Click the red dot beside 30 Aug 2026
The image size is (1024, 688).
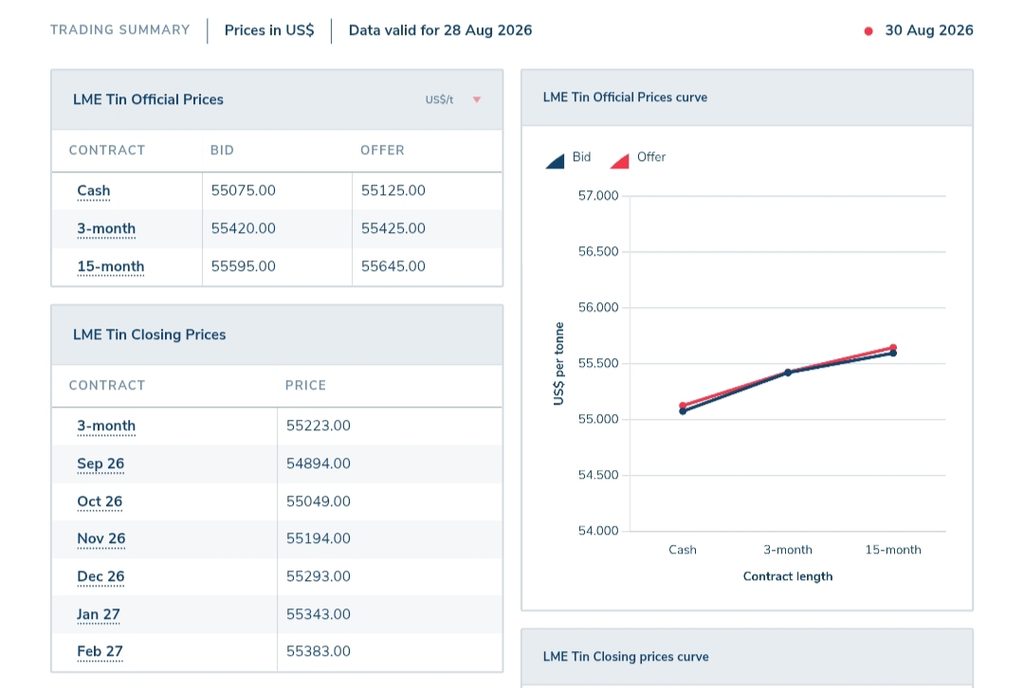tap(869, 31)
